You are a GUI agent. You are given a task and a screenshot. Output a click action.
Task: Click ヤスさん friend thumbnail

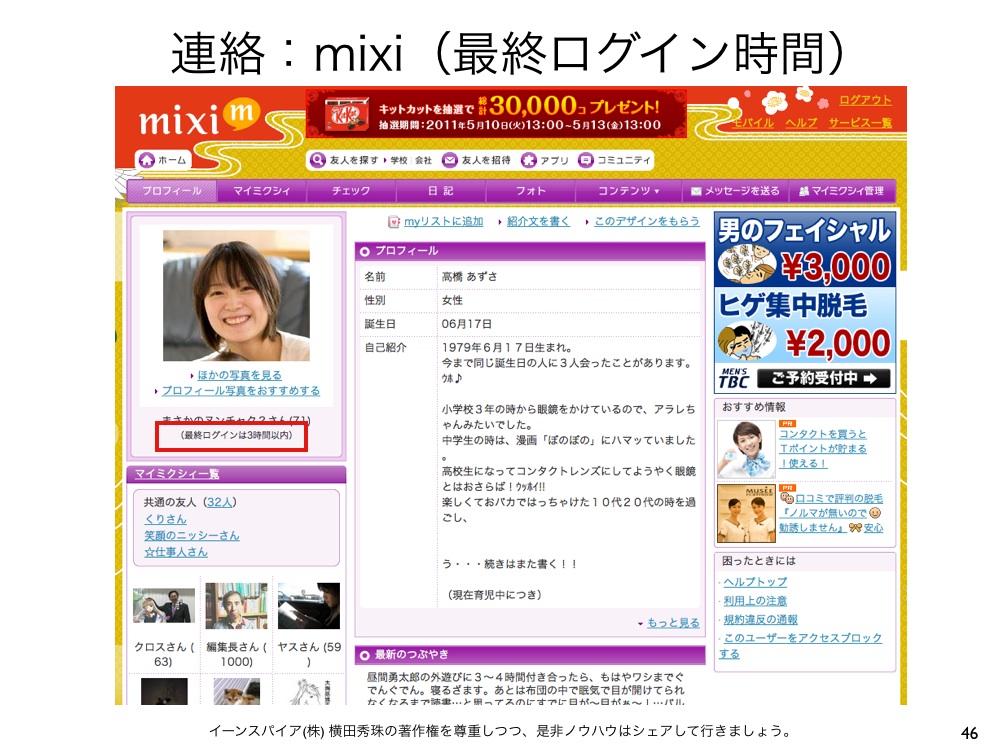309,606
